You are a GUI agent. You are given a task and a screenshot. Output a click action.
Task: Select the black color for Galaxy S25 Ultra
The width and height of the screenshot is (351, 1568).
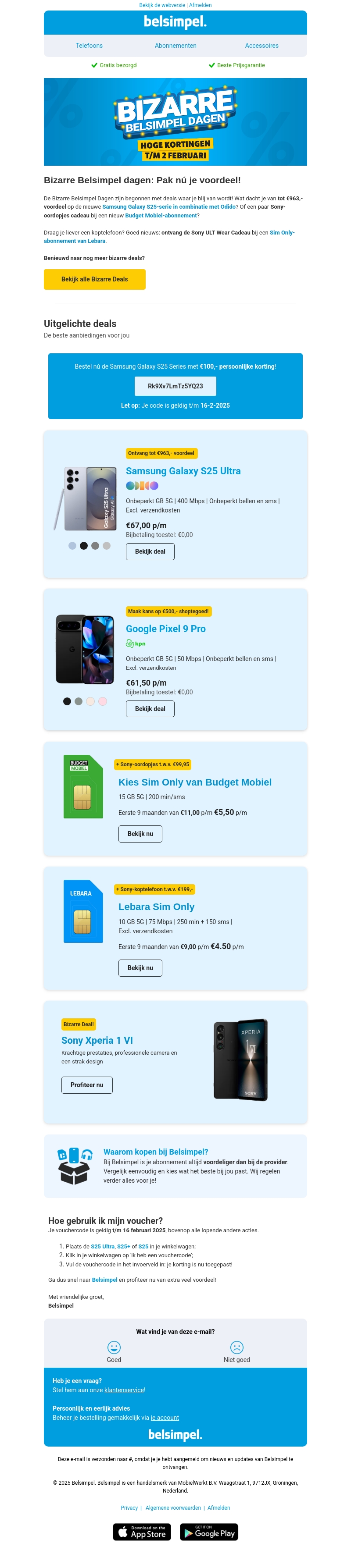tap(83, 545)
